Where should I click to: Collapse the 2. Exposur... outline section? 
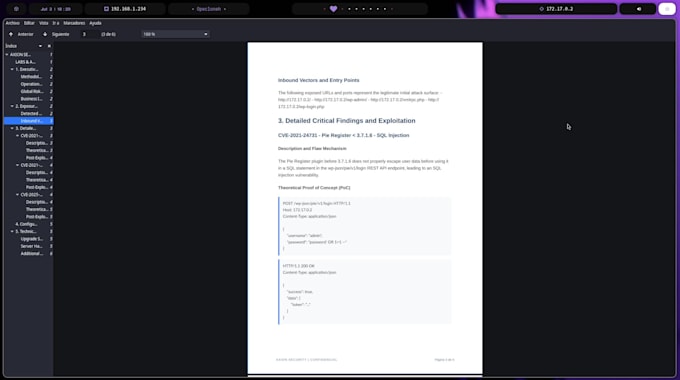pos(12,106)
